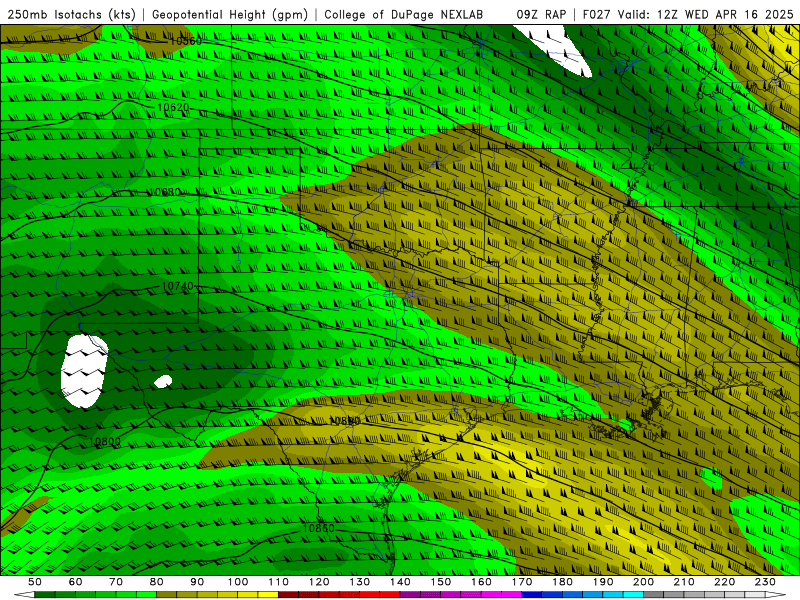The width and height of the screenshot is (800, 600).
Task: Click the 50 value on the color scale
Action: pyautogui.click(x=35, y=582)
